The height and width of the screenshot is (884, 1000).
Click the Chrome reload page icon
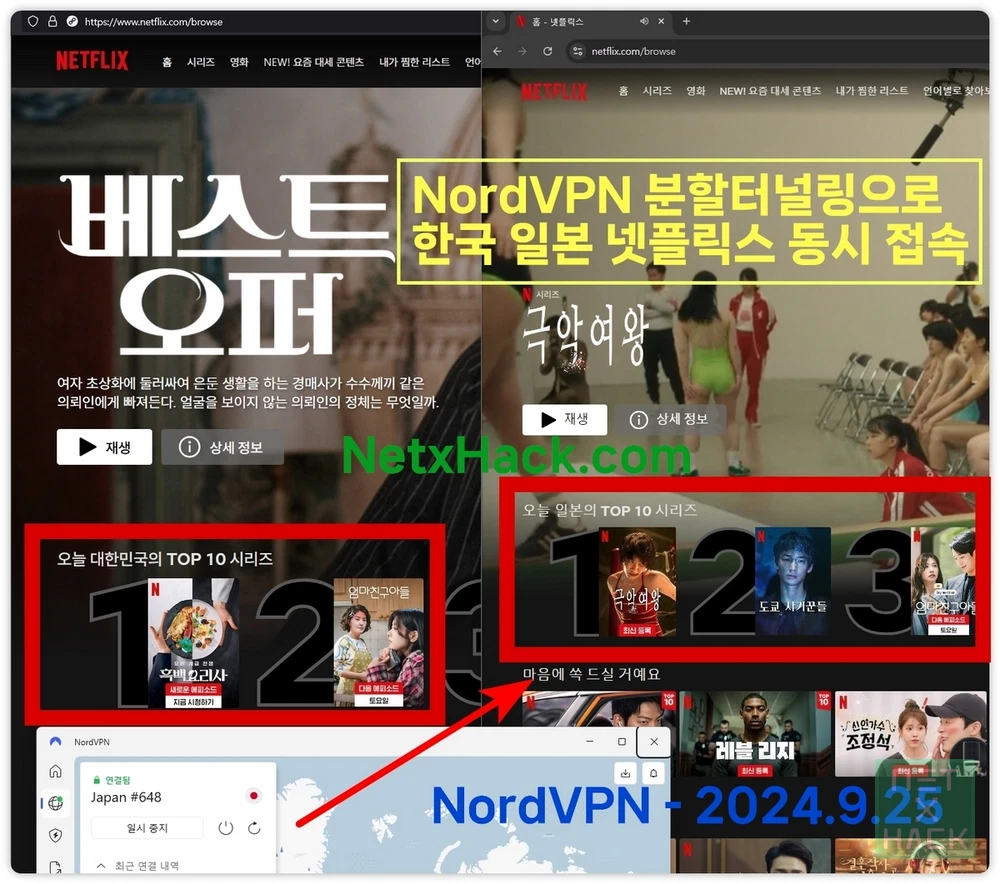547,51
